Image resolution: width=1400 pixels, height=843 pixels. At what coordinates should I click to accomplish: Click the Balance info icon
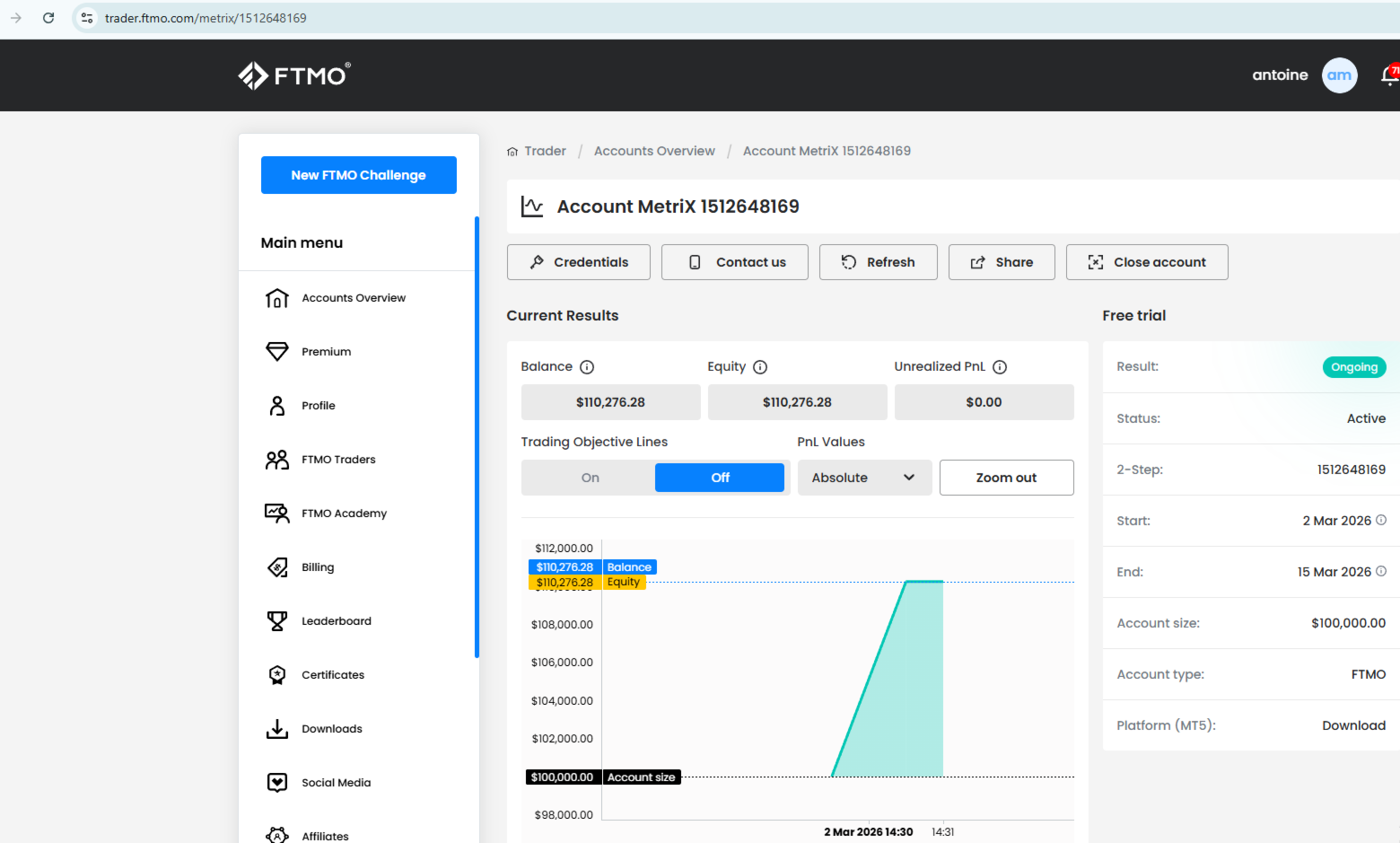click(x=587, y=367)
